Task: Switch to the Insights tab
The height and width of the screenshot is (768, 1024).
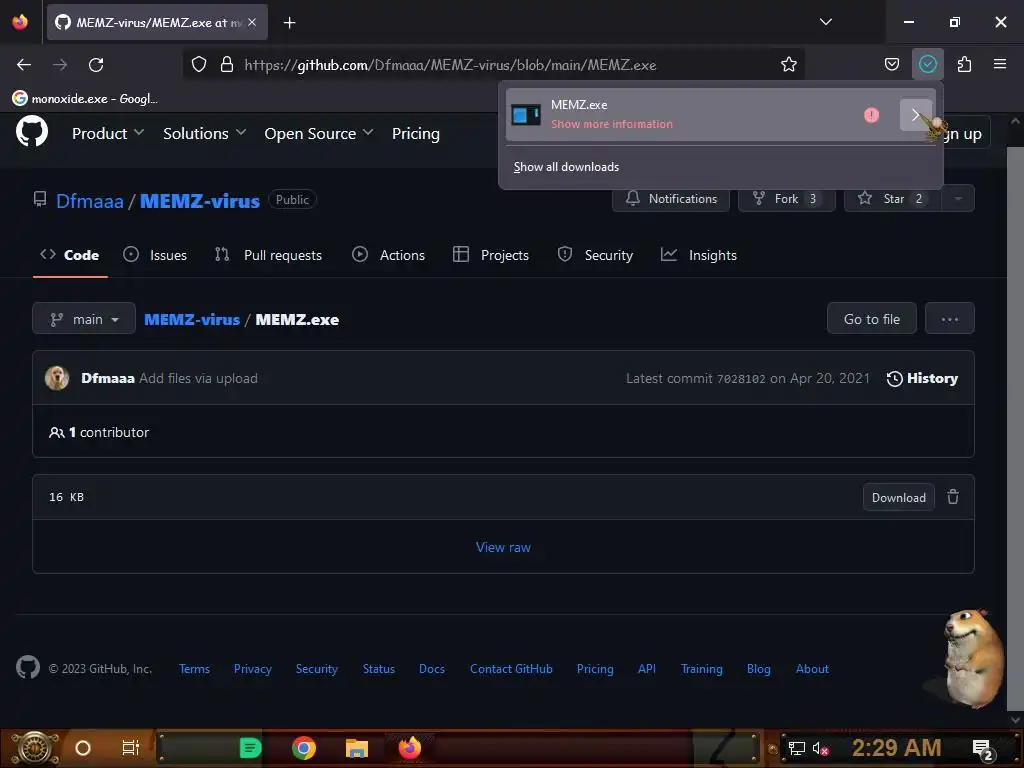Action: (x=699, y=255)
